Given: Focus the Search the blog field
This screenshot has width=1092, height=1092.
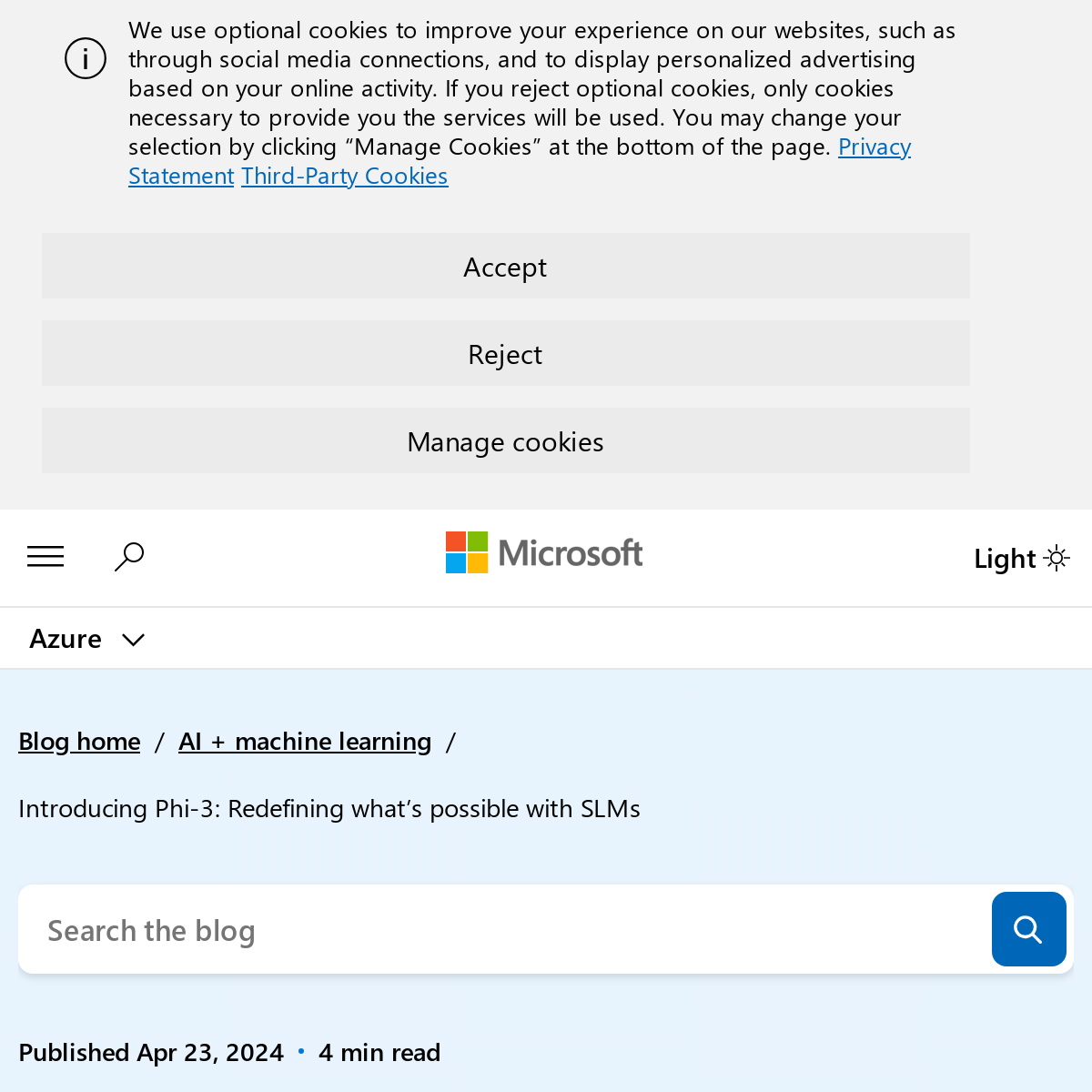Looking at the screenshot, I should click(500, 930).
